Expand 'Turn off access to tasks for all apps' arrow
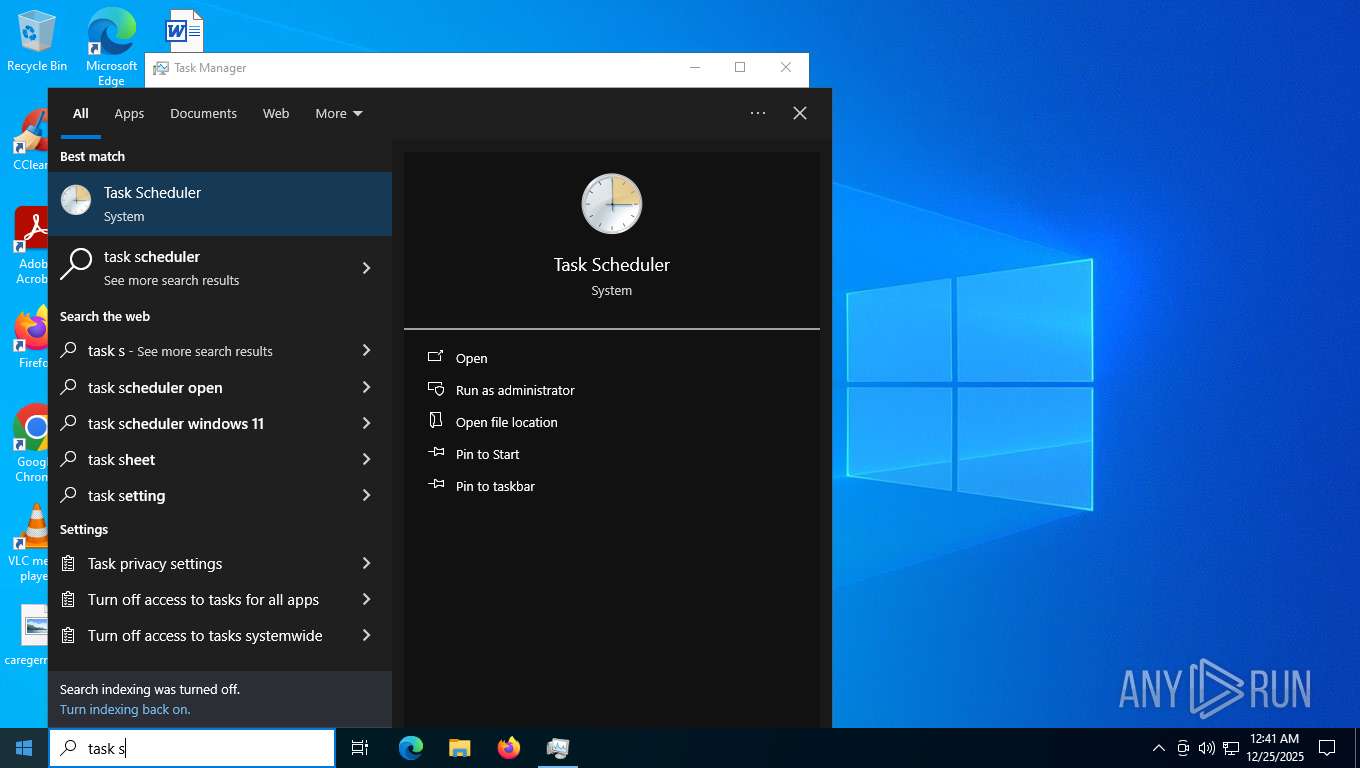 pyautogui.click(x=367, y=599)
